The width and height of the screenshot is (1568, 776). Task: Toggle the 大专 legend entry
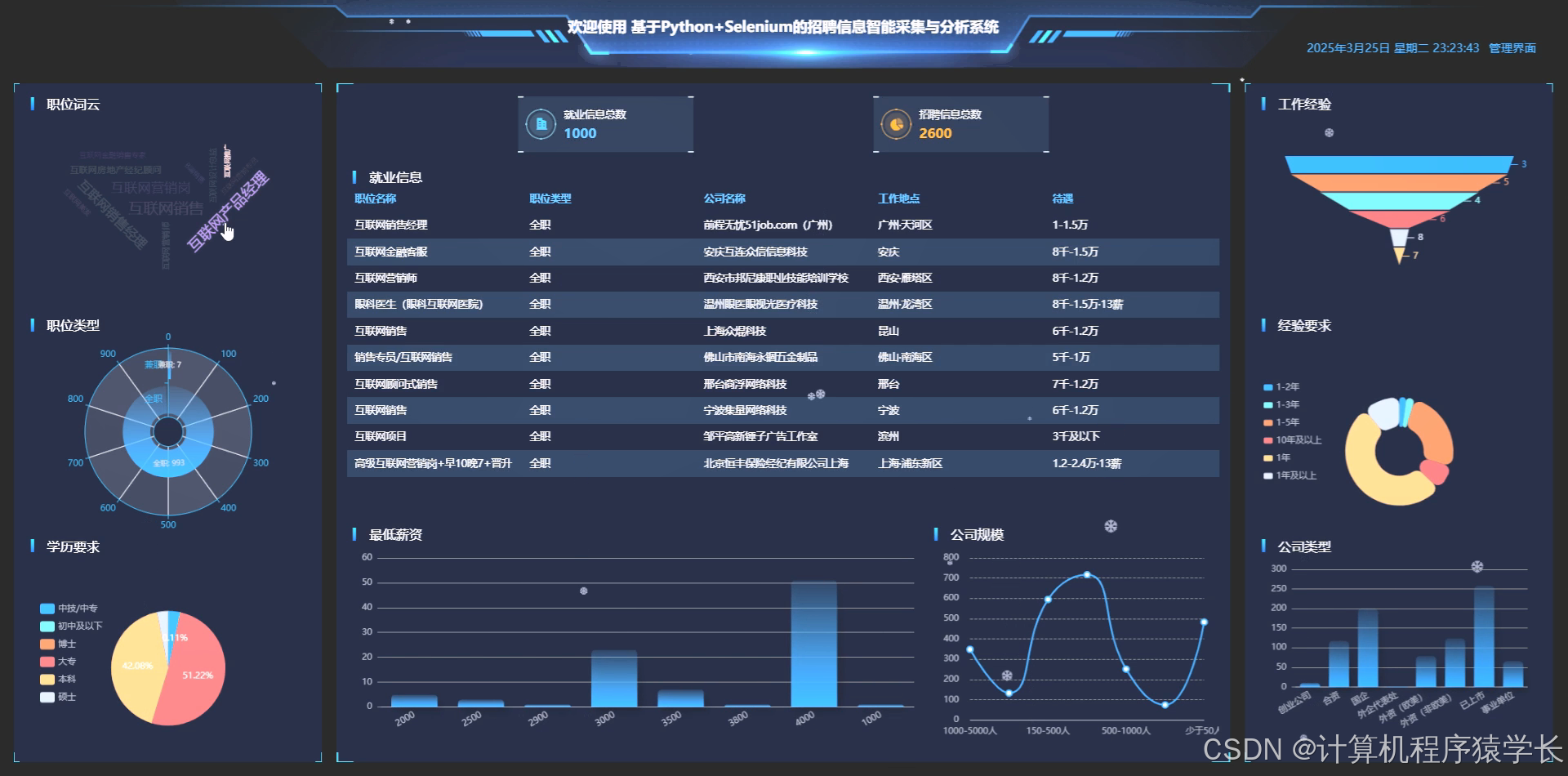point(58,662)
